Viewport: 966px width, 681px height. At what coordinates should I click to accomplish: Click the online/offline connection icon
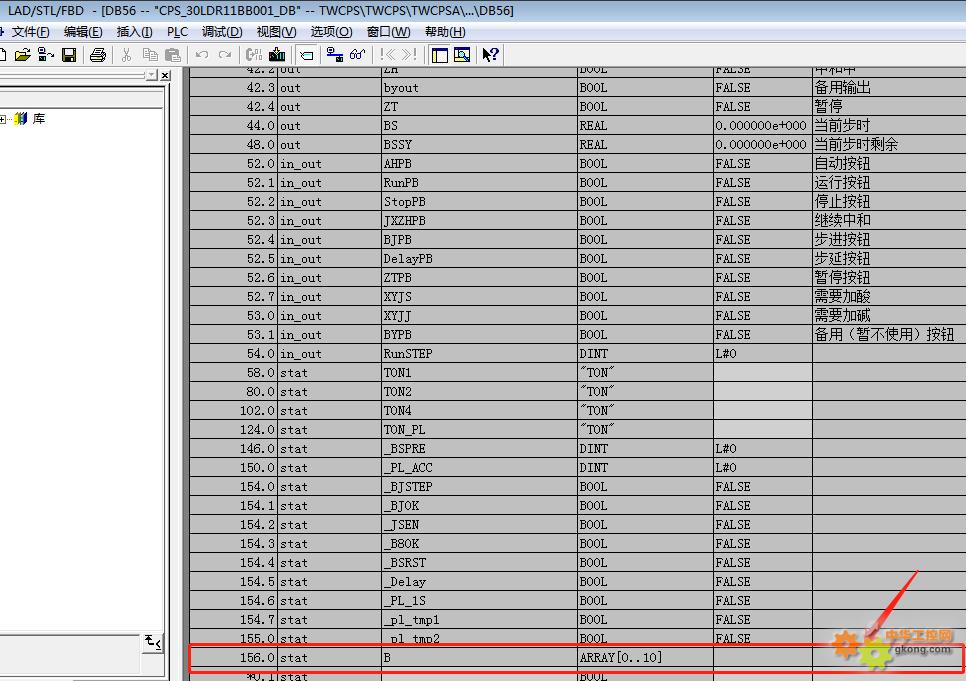335,55
